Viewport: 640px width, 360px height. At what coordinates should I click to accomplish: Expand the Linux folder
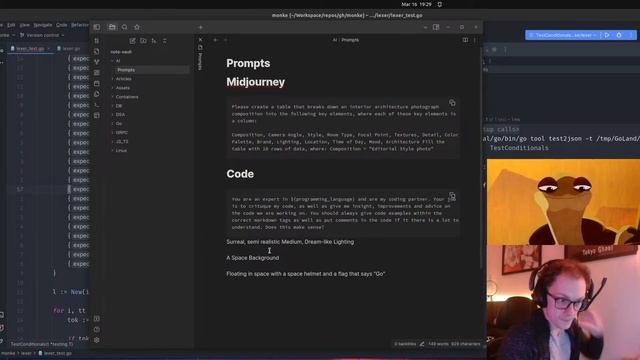121,151
